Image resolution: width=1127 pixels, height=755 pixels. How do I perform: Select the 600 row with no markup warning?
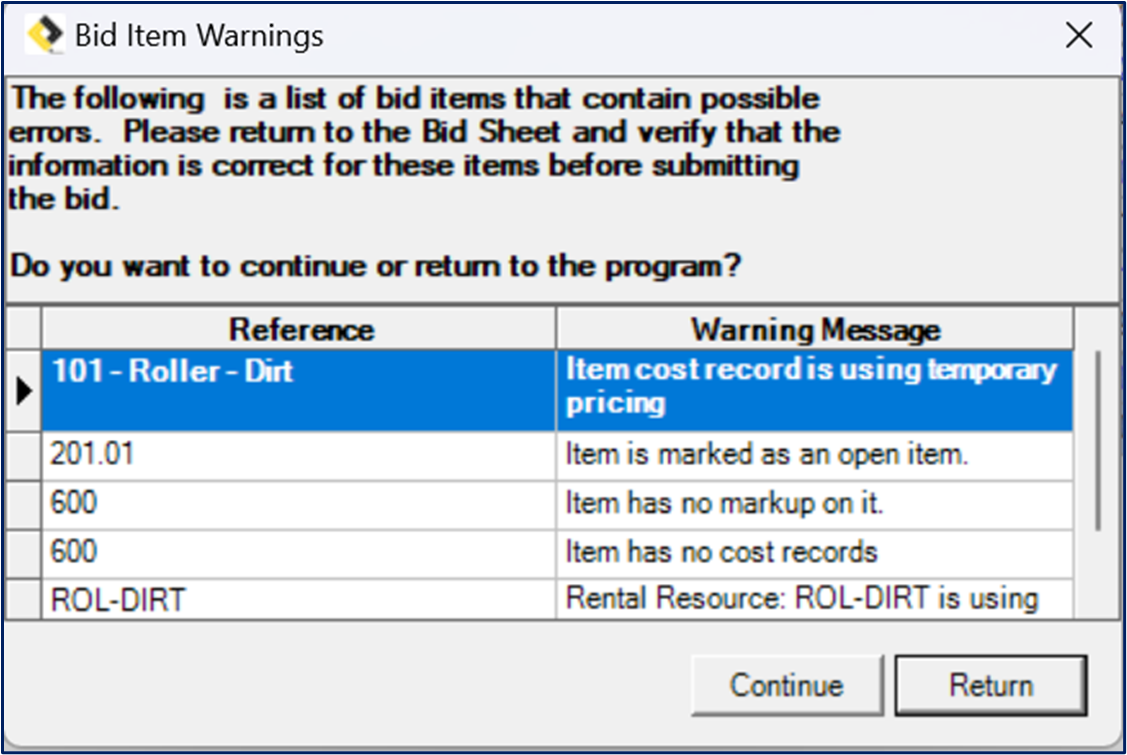[300, 504]
